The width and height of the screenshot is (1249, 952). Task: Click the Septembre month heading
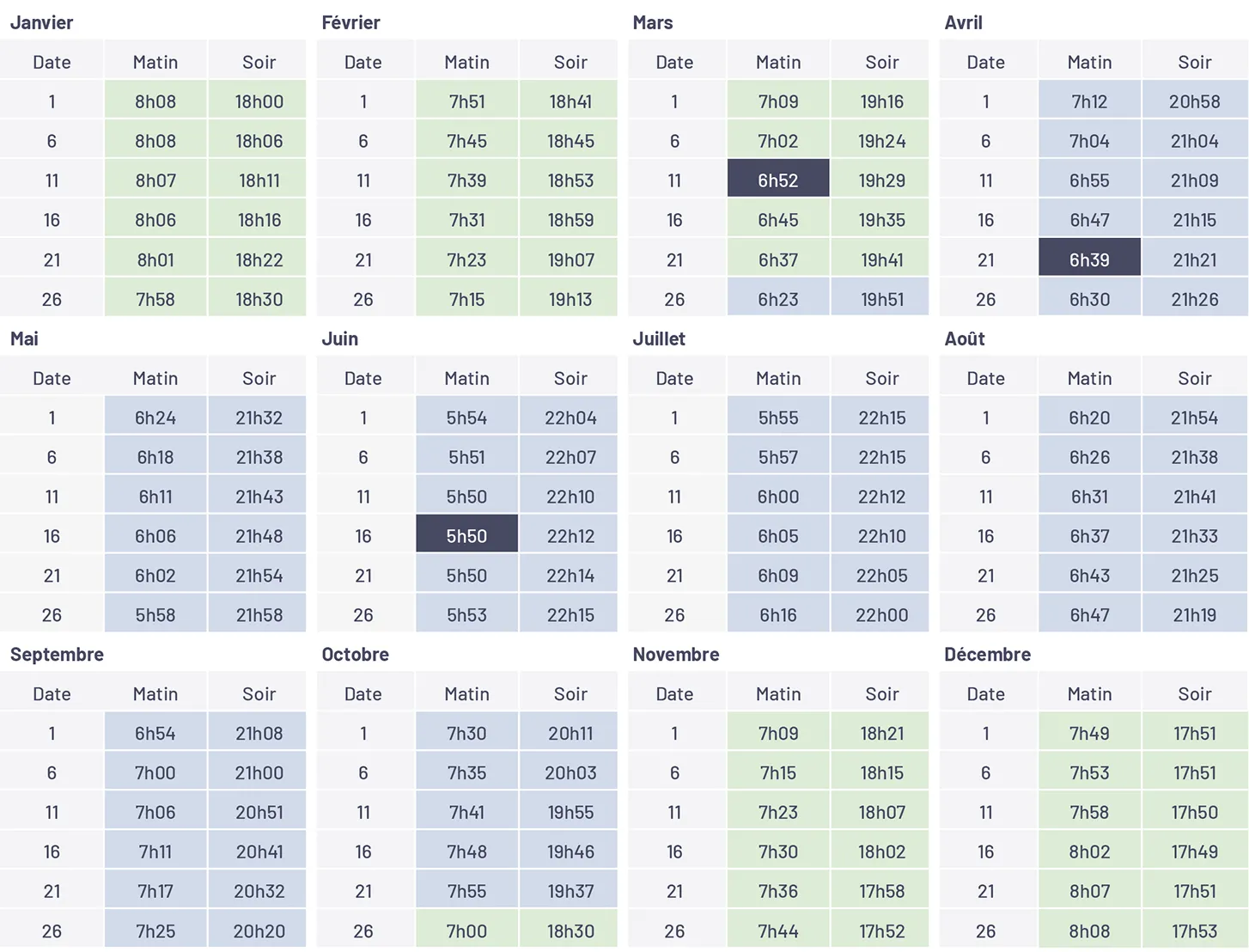57,655
